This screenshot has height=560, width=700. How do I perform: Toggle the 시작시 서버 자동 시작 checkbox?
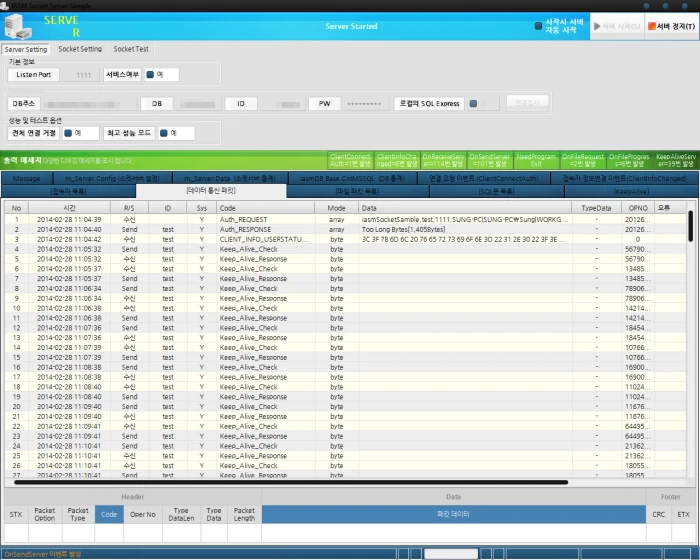click(x=538, y=26)
